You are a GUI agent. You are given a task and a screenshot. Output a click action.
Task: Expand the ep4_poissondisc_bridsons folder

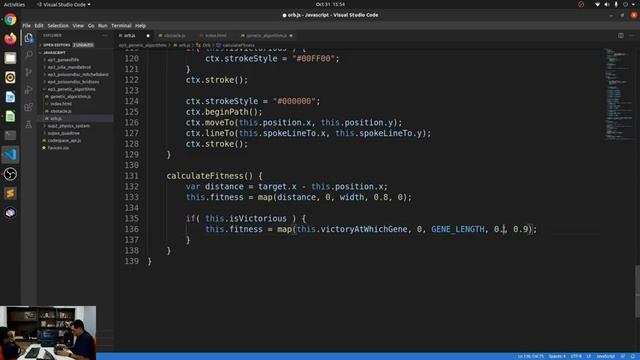click(73, 82)
